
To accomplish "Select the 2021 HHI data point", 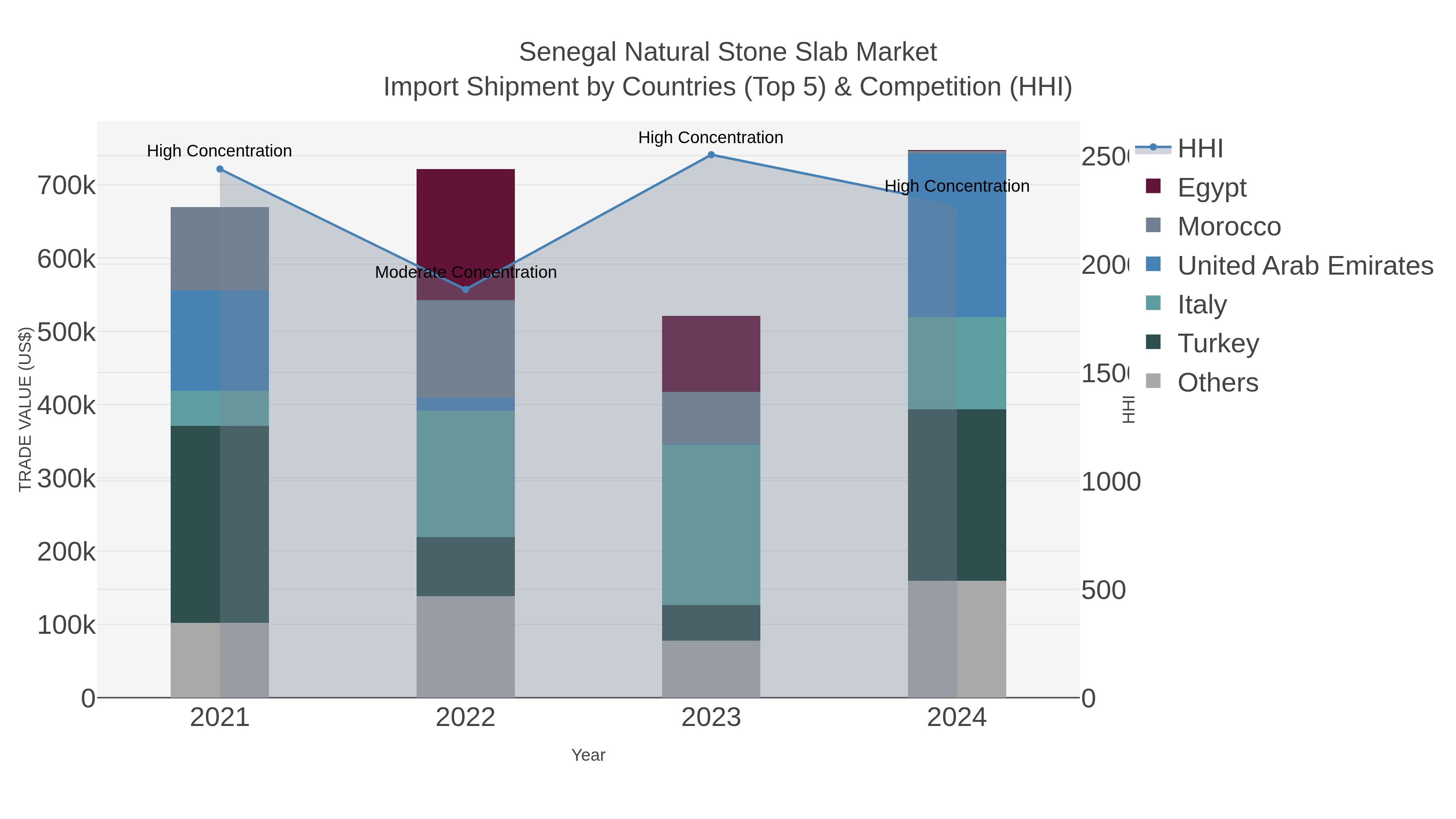I will (220, 169).
